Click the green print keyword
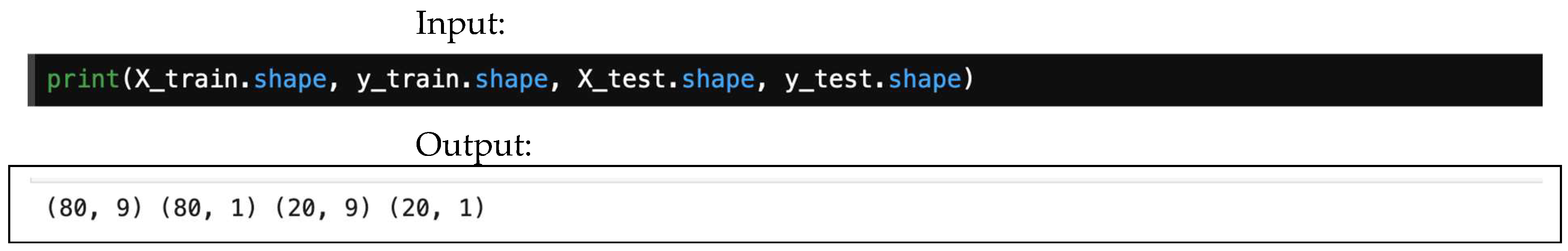The height and width of the screenshot is (251, 1568). click(x=82, y=80)
